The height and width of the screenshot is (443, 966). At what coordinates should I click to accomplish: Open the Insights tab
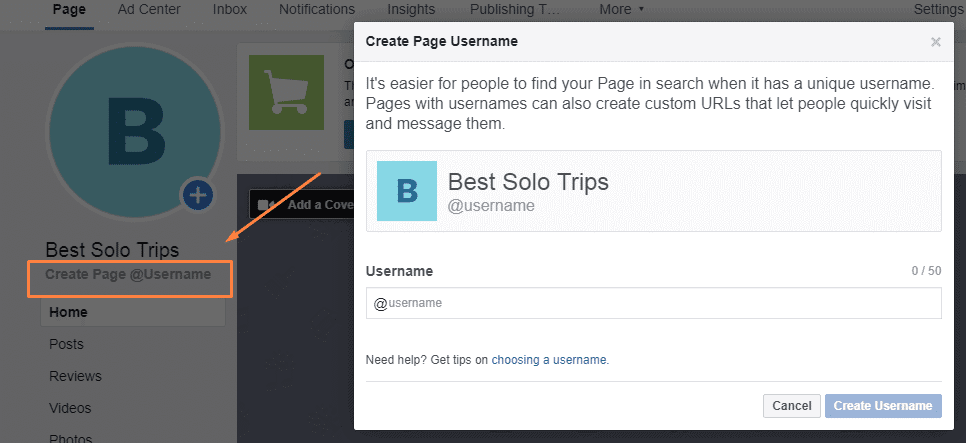tap(411, 9)
